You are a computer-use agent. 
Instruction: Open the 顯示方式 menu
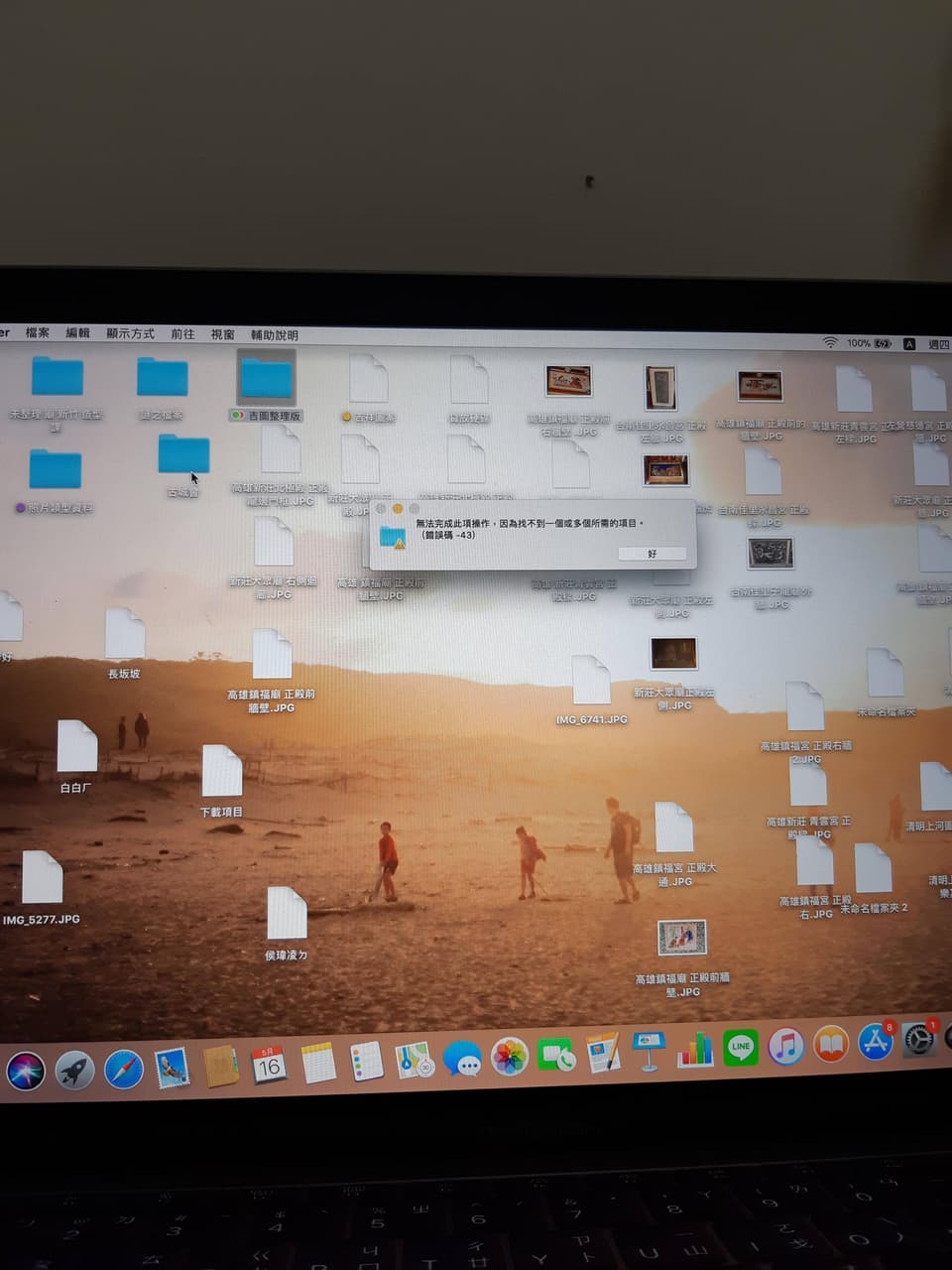(x=130, y=334)
